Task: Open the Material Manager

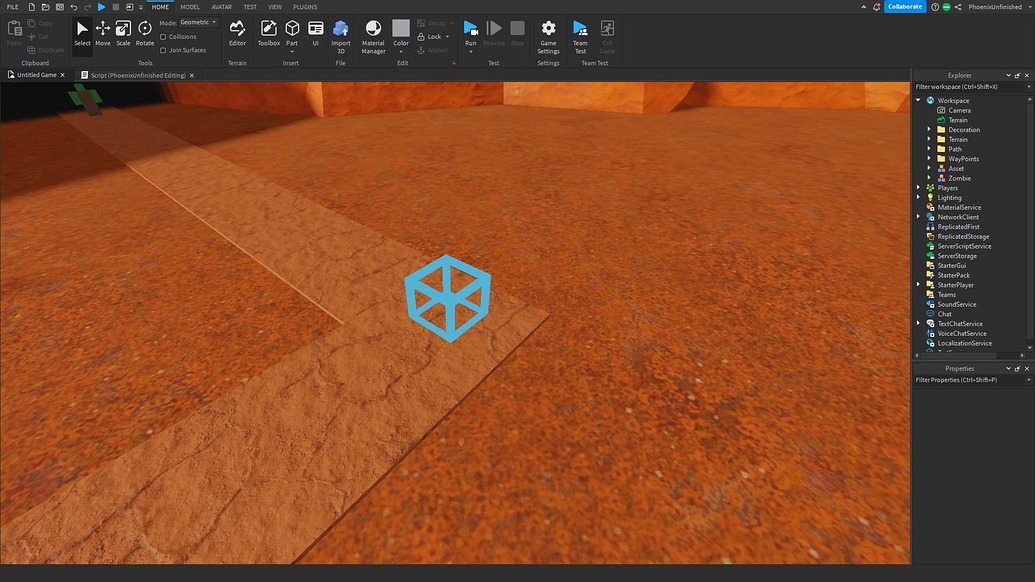Action: 373,36
